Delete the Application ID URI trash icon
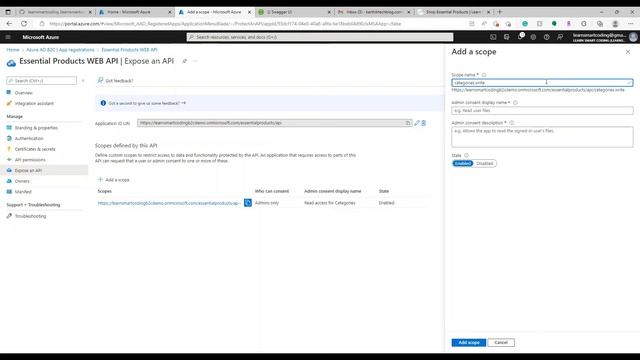 pyautogui.click(x=424, y=123)
